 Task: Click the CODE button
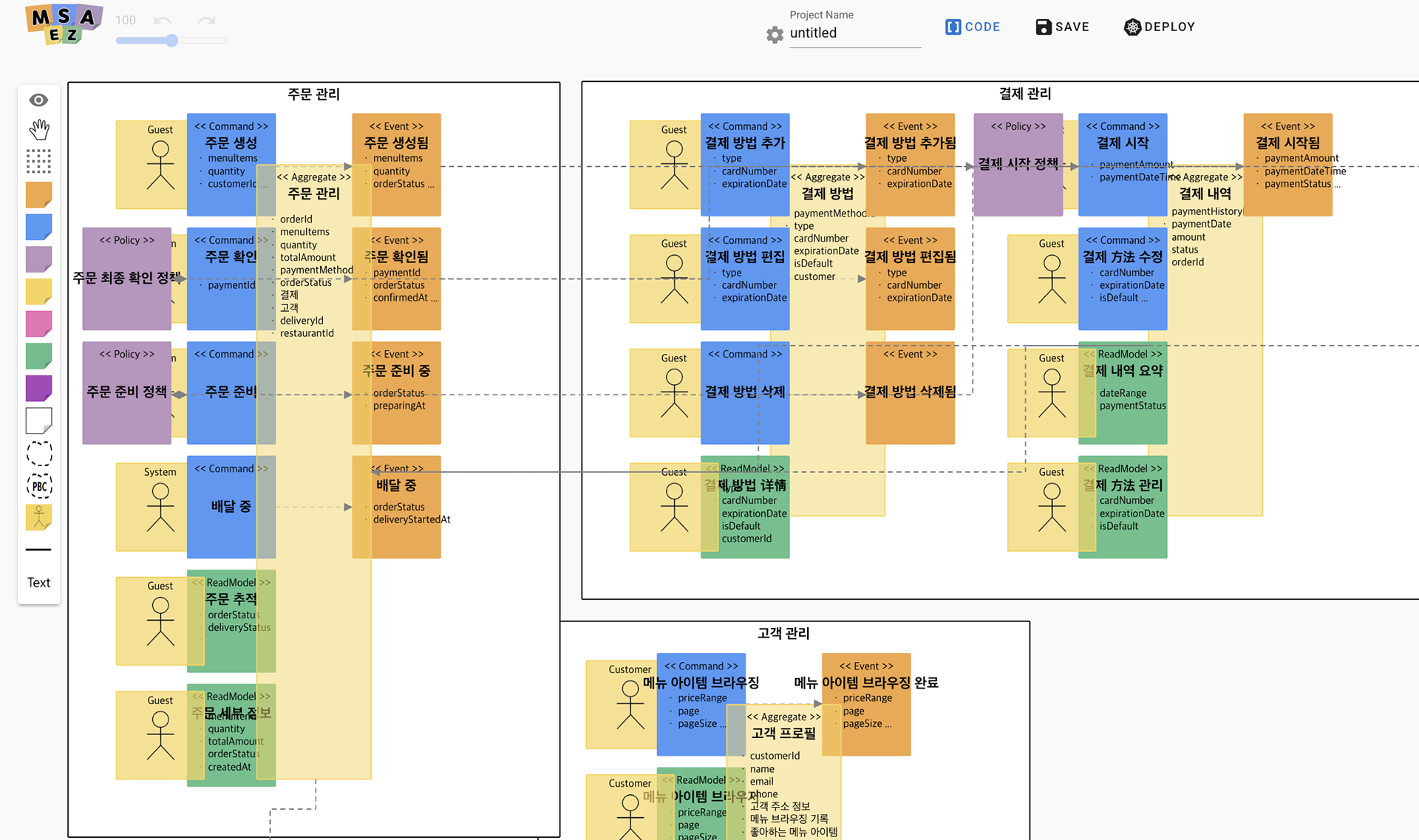click(x=973, y=27)
